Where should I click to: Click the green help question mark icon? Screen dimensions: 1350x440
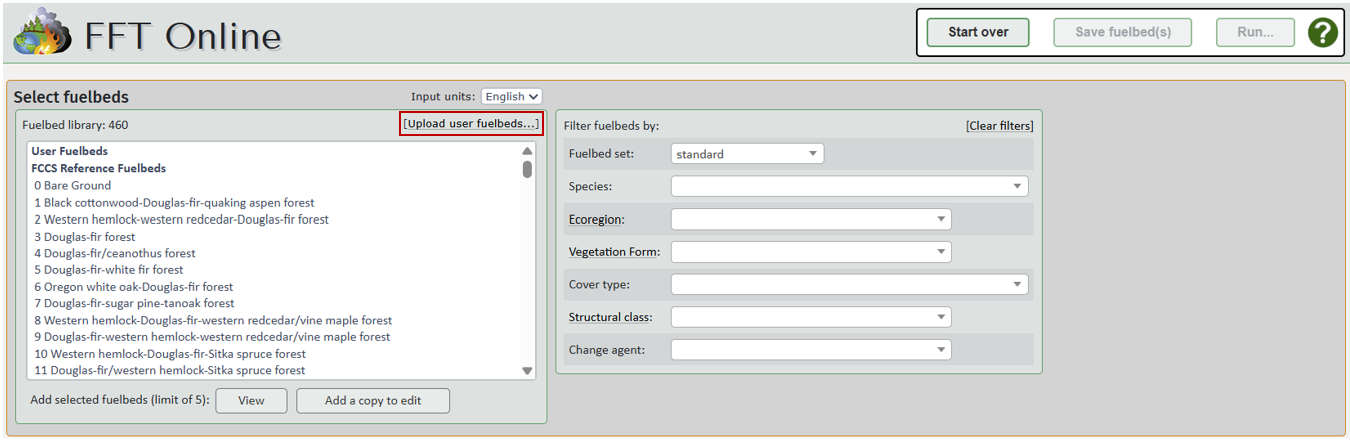1322,32
